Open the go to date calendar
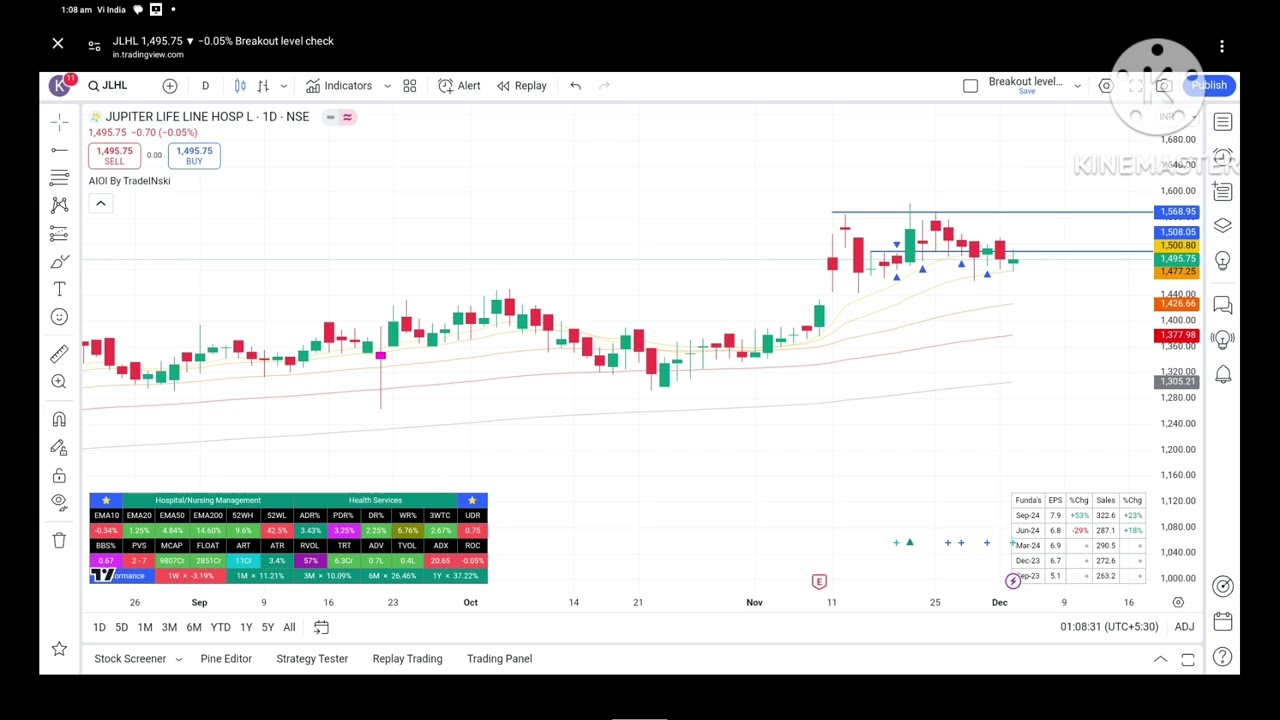The height and width of the screenshot is (720, 1280). point(321,627)
